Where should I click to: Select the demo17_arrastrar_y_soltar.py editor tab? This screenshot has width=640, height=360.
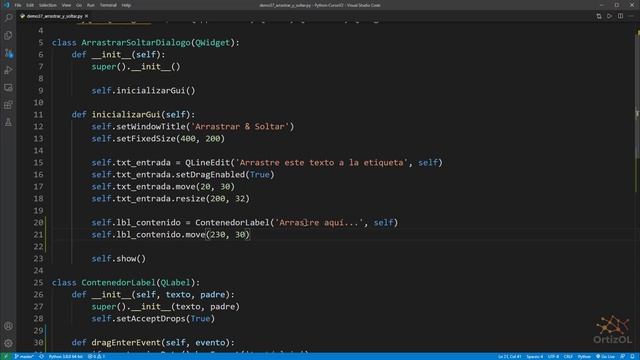54,16
